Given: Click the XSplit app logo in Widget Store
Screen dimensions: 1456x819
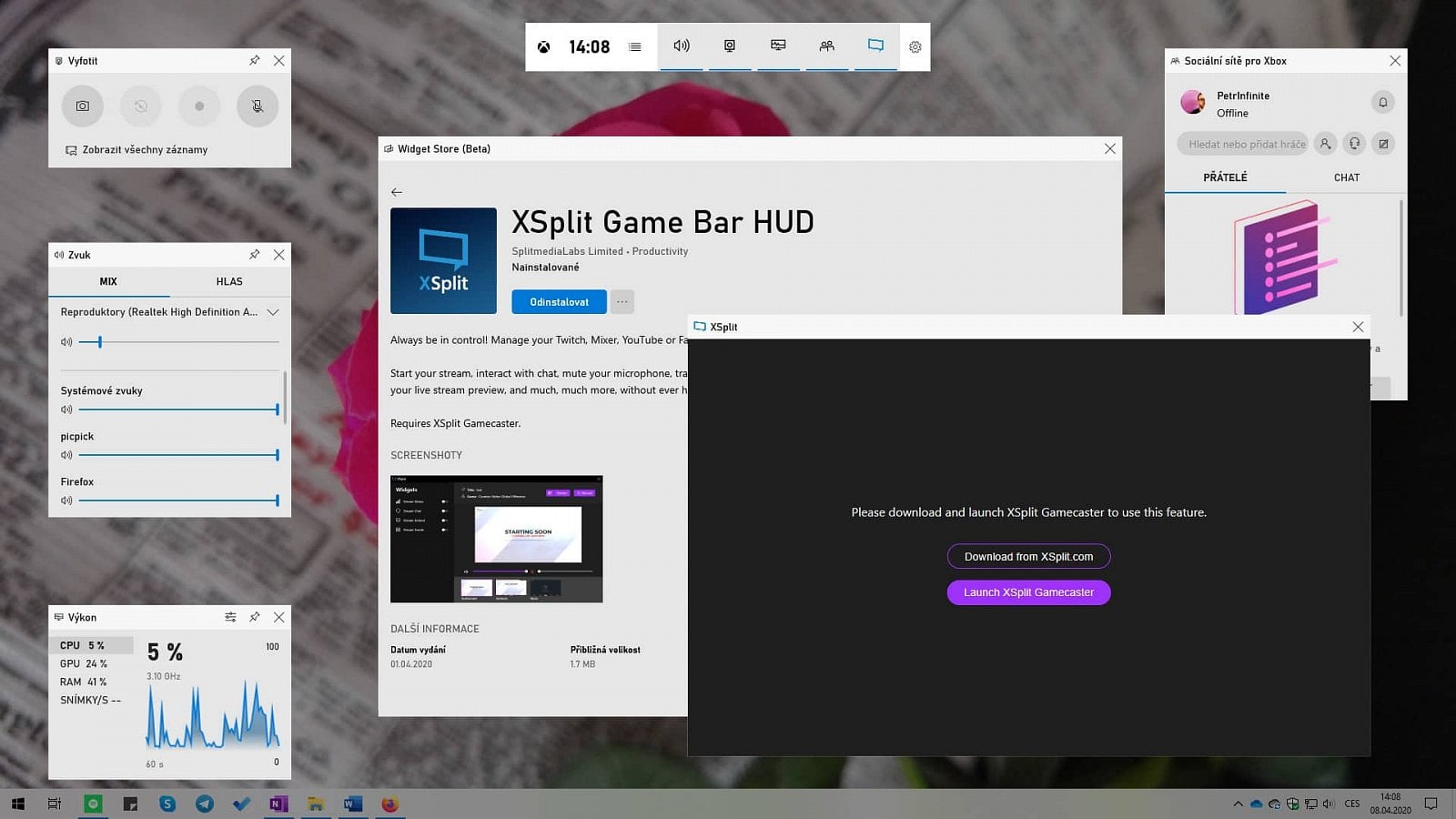Looking at the screenshot, I should coord(443,261).
